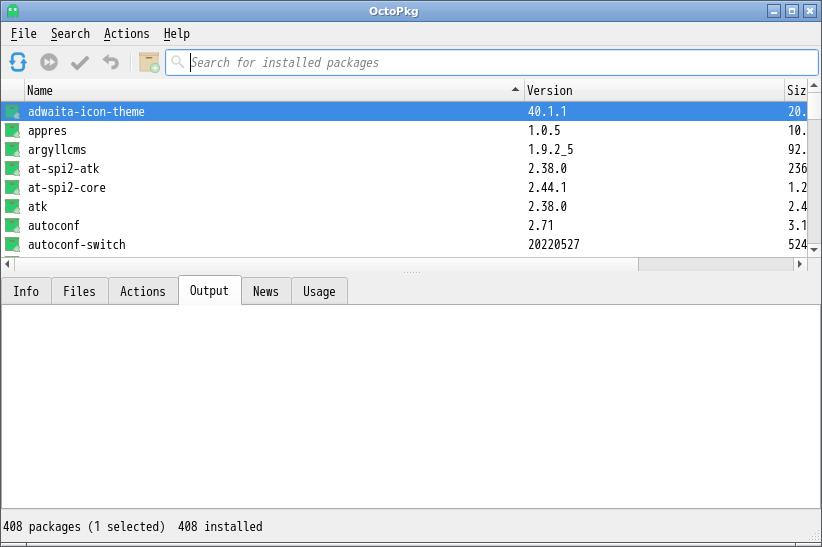Click version cell 1.9.2_5

[x=550, y=149]
